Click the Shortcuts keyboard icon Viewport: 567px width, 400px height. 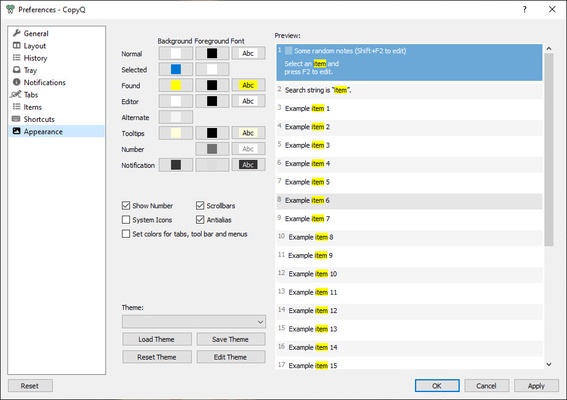[x=16, y=119]
